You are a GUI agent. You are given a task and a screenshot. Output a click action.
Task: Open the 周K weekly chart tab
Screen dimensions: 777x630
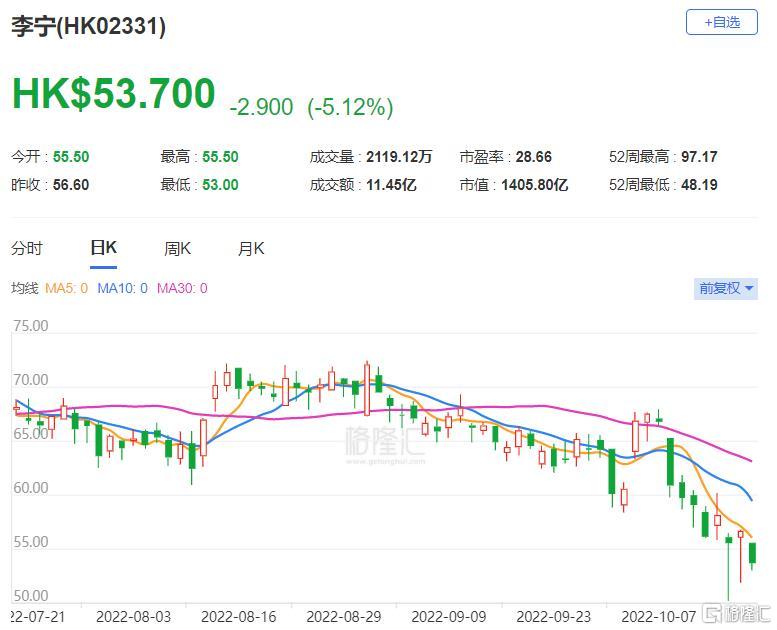[x=177, y=249]
